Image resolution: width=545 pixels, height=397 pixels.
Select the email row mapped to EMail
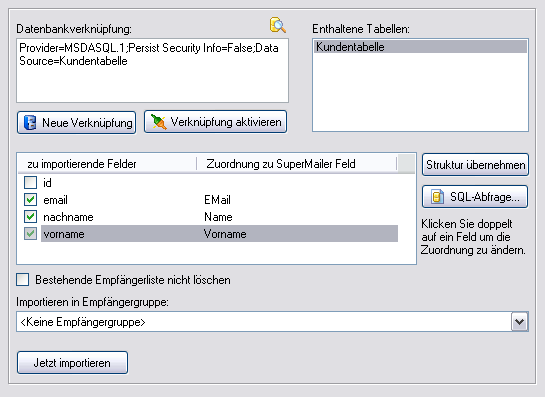pos(219,200)
